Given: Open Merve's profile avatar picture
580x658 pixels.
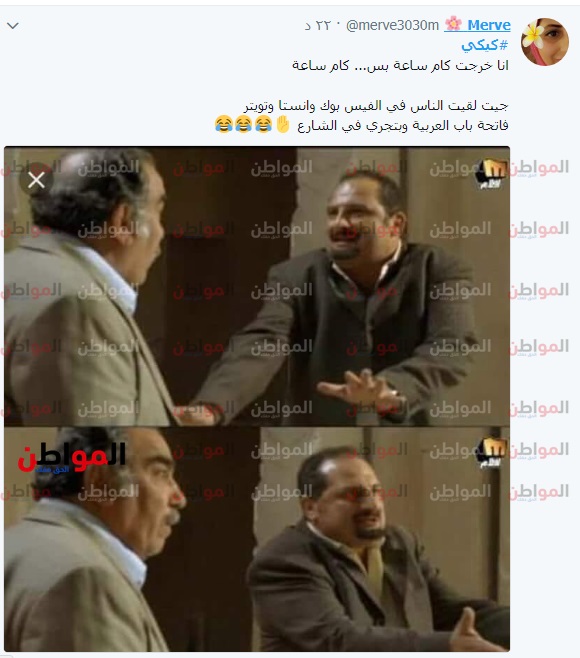Looking at the screenshot, I should 544,41.
